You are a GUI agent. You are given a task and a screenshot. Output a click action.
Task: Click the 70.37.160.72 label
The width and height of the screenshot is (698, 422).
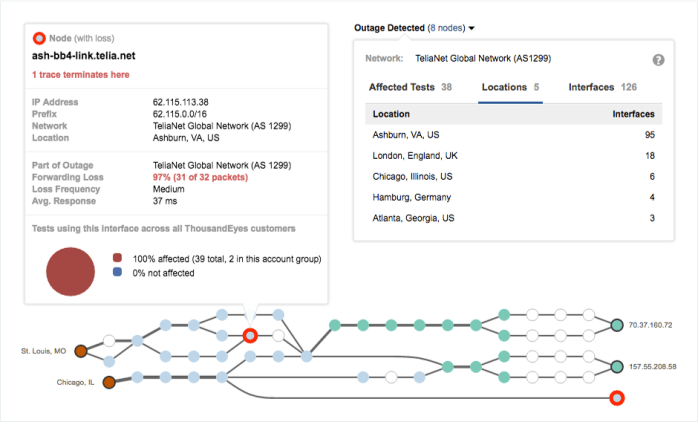650,325
